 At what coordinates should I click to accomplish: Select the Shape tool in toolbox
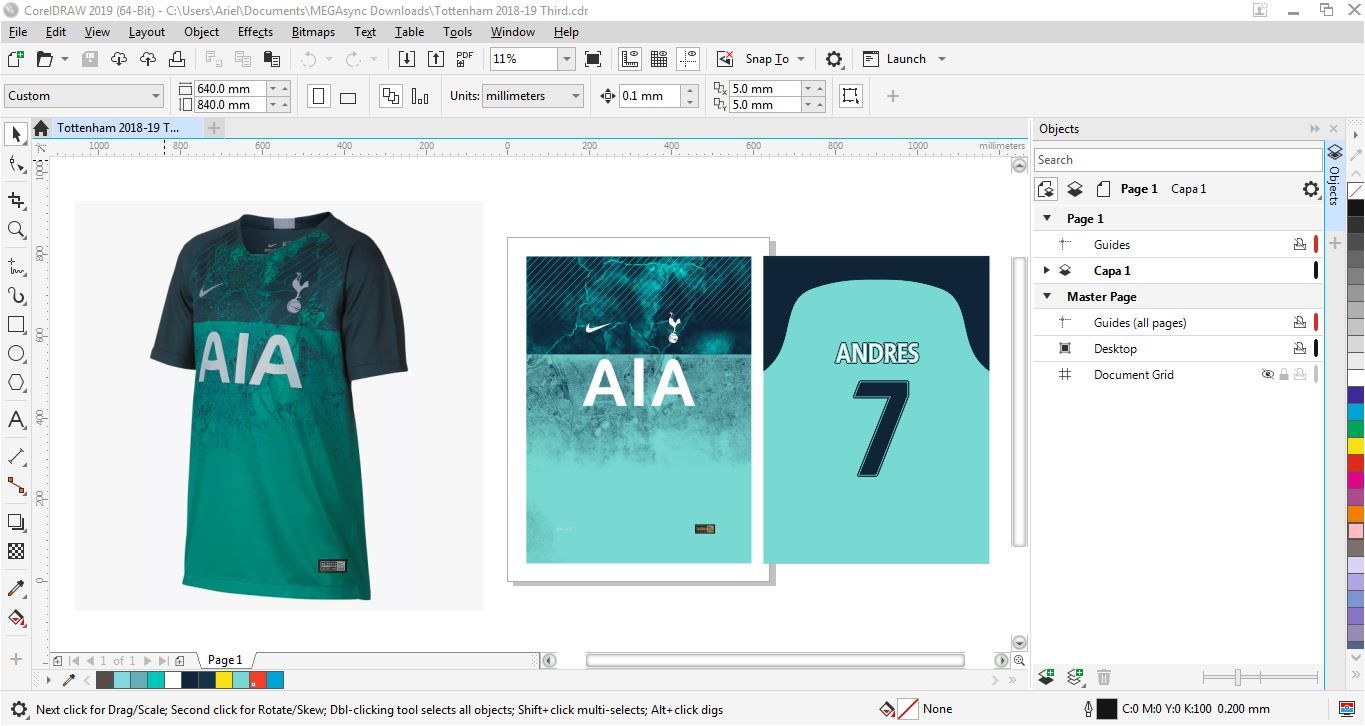coord(16,165)
